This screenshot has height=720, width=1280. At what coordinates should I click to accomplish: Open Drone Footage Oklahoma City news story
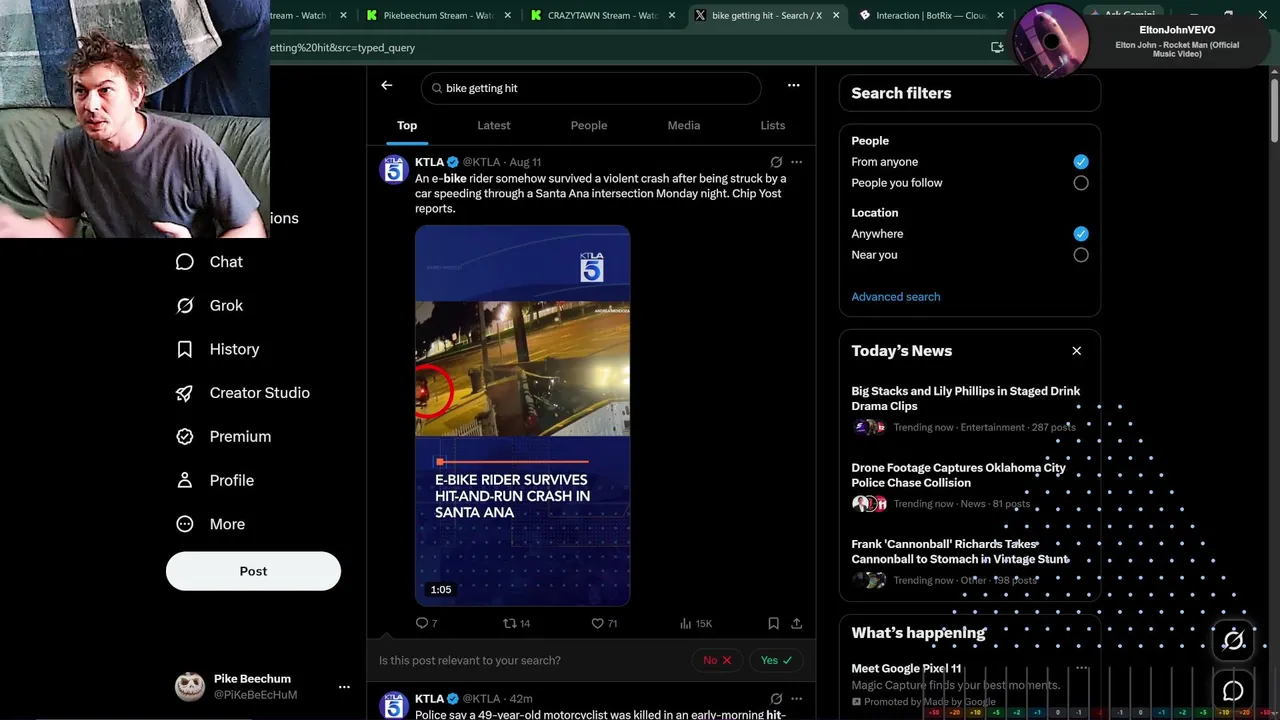969,486
